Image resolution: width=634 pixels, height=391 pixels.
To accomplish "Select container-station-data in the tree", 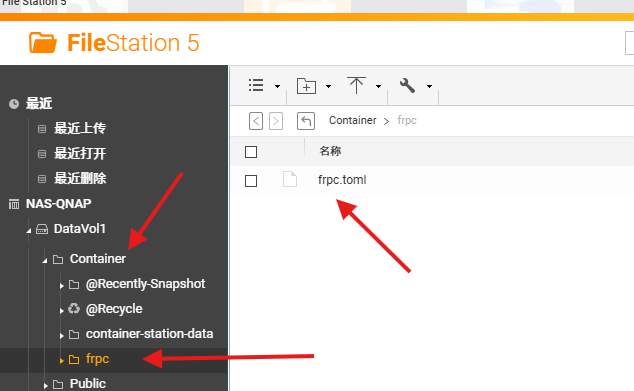I will point(150,334).
